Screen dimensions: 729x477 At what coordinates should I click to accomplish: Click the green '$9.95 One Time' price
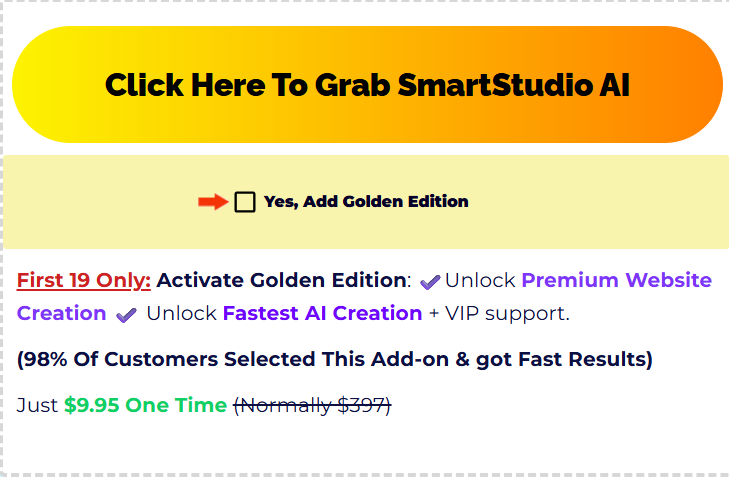coord(146,405)
